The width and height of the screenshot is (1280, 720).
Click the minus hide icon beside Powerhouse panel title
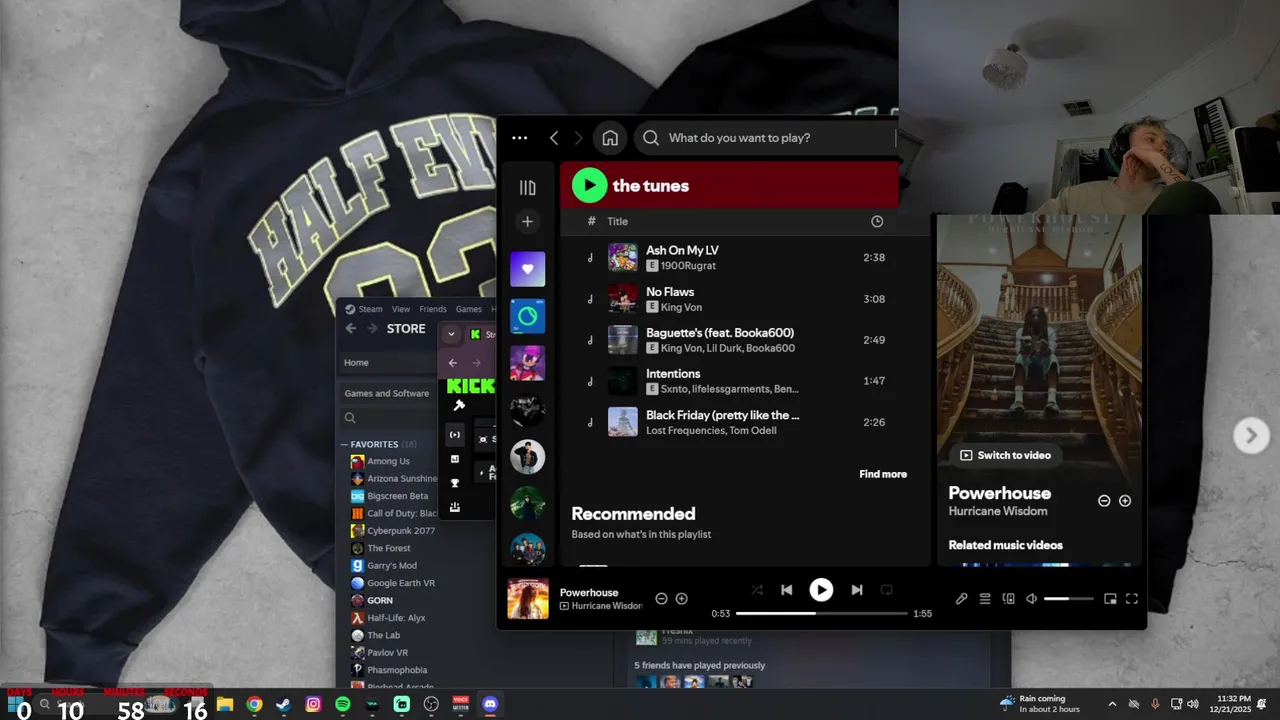point(1104,501)
